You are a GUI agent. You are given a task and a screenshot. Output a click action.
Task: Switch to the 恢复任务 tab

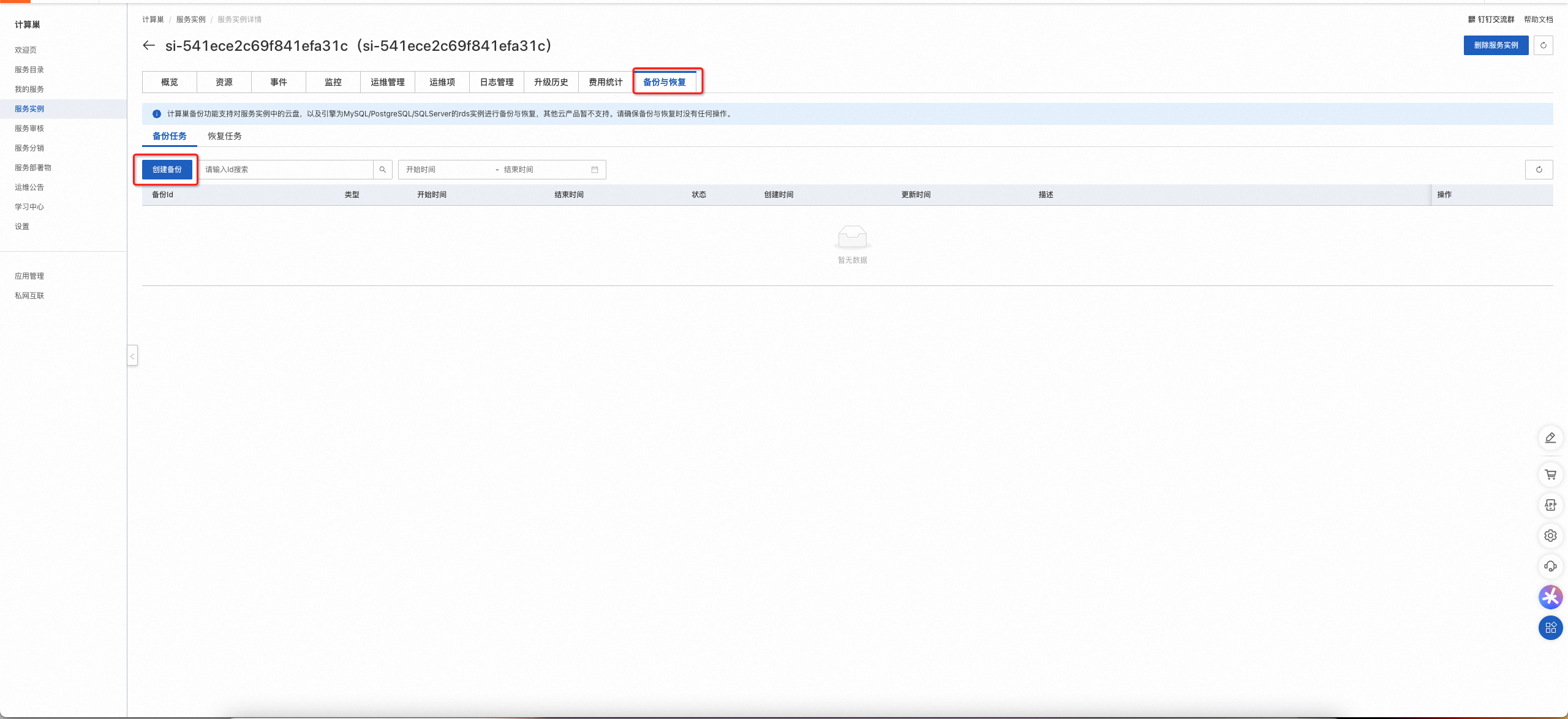224,136
